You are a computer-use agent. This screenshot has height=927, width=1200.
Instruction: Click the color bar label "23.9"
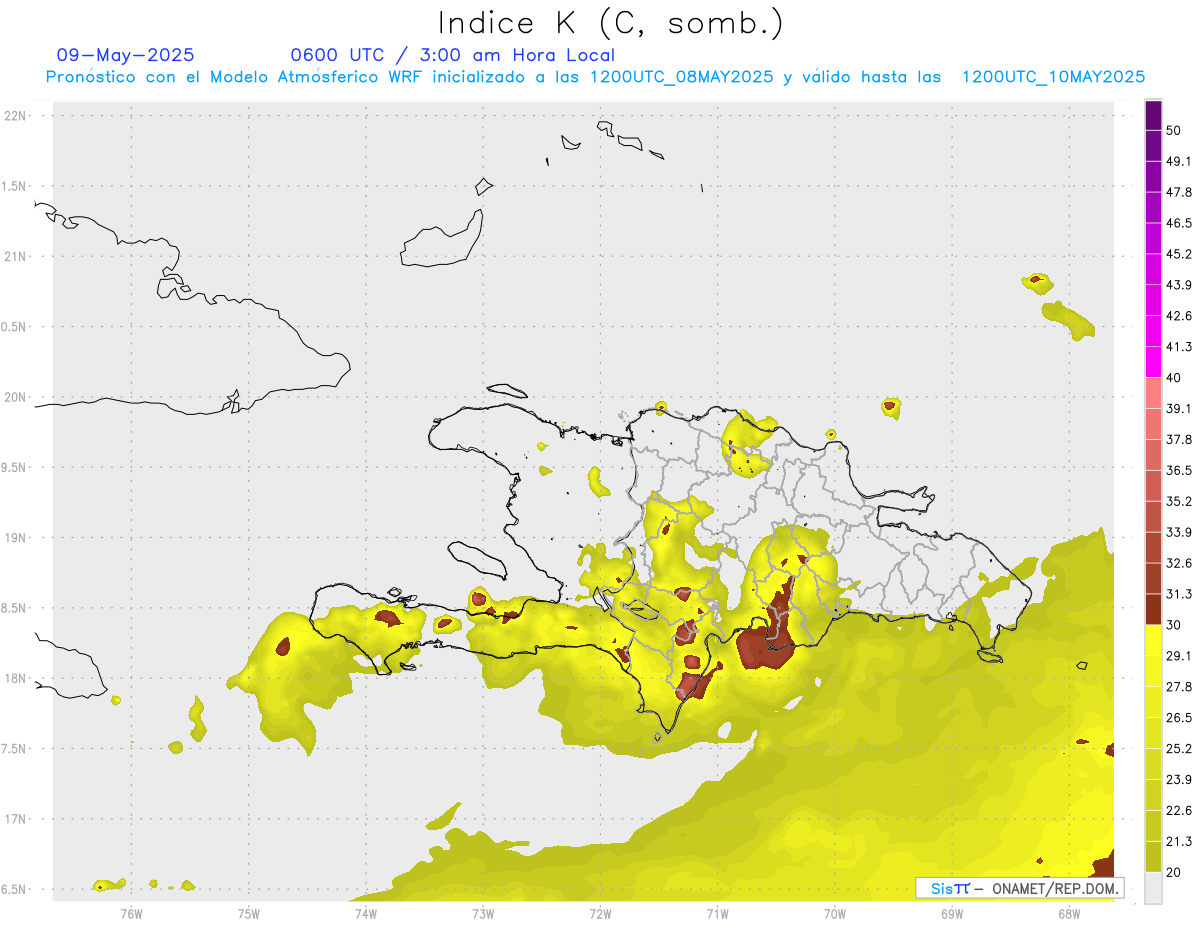1179,780
